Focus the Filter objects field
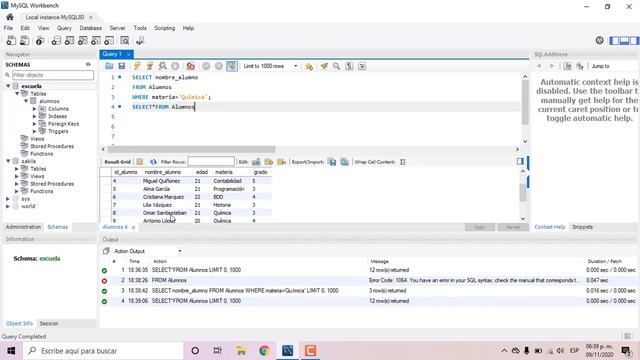The width and height of the screenshot is (640, 360). [53, 75]
